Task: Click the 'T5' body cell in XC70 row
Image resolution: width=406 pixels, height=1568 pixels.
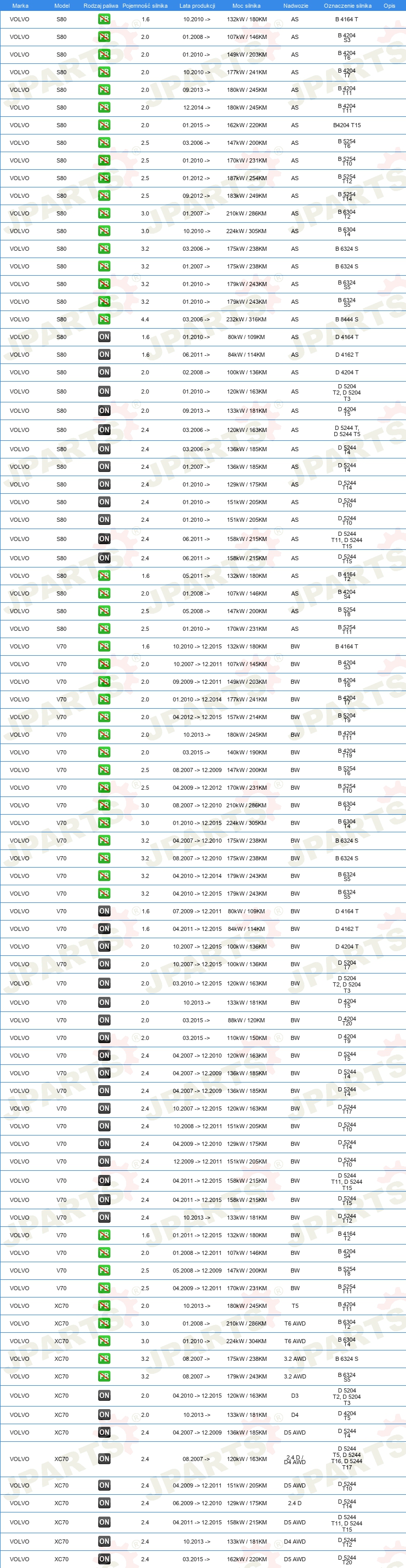Action: 294,1305
